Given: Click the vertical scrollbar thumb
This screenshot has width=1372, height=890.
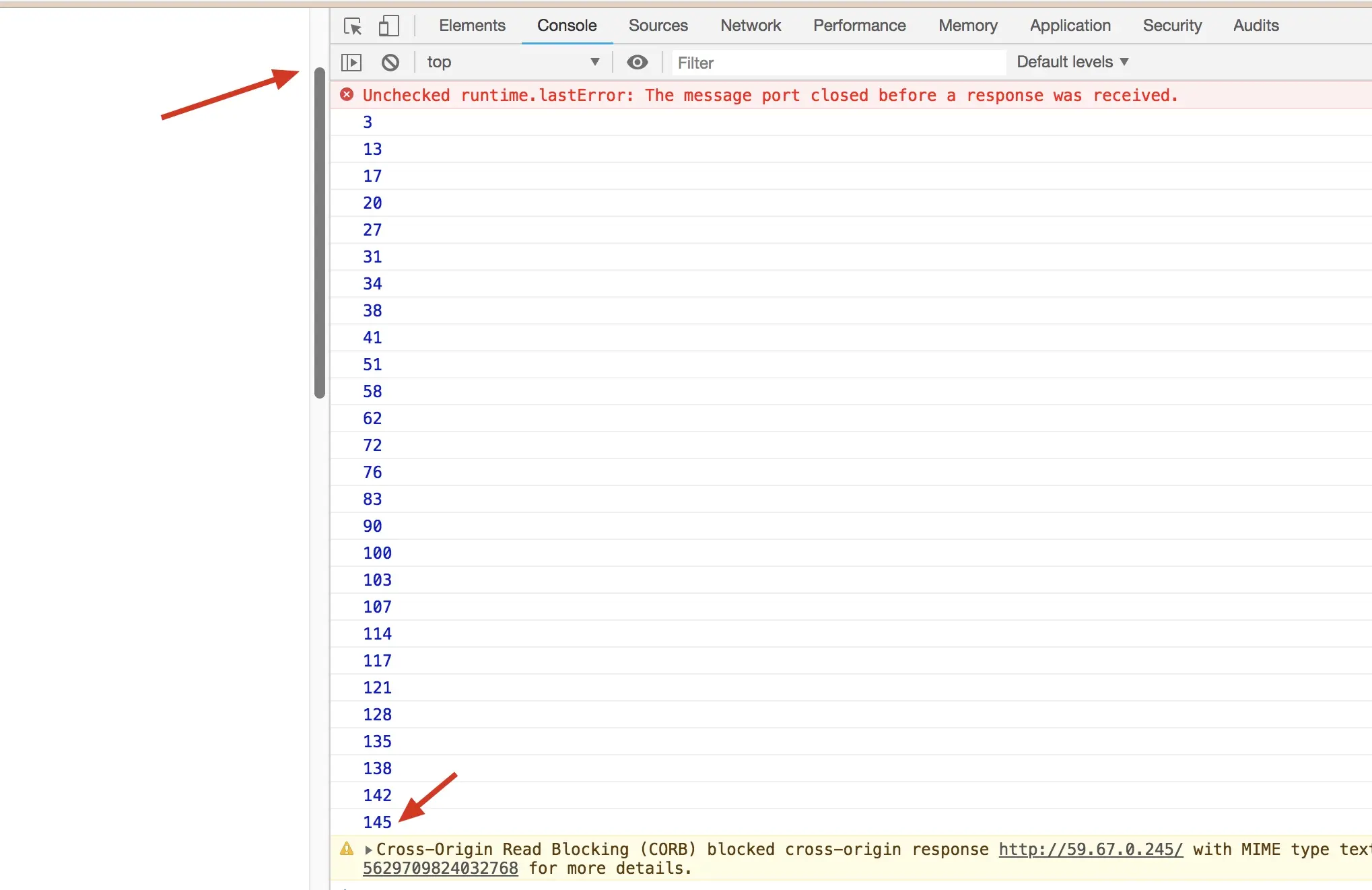Looking at the screenshot, I should pos(320,233).
